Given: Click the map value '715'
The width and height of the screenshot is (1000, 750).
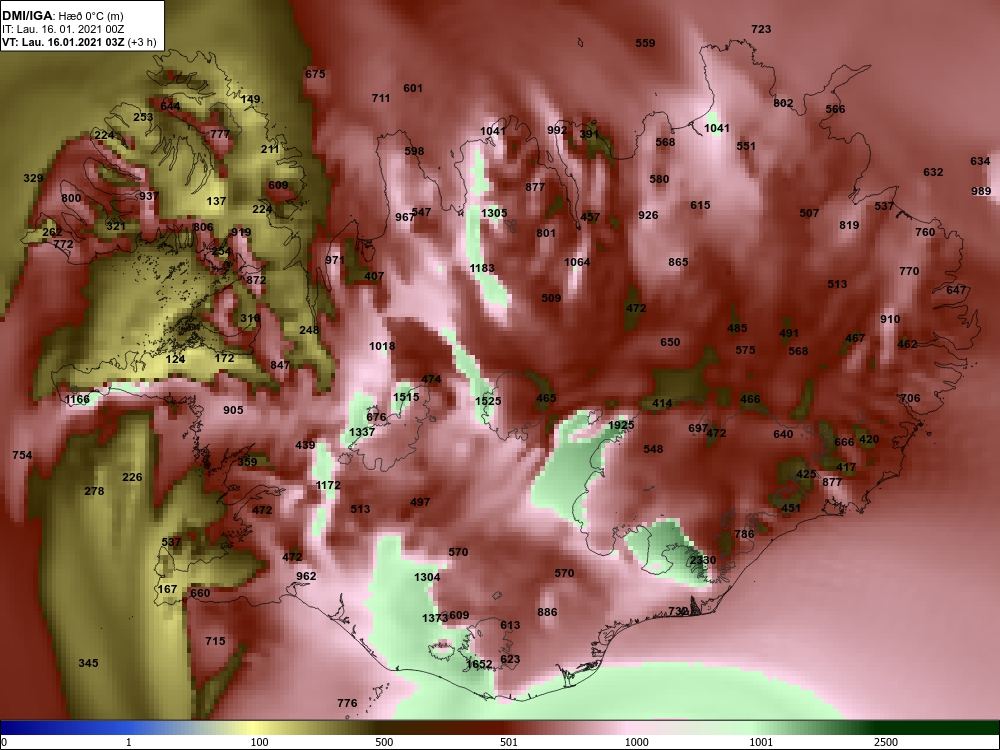Looking at the screenshot, I should tap(216, 641).
